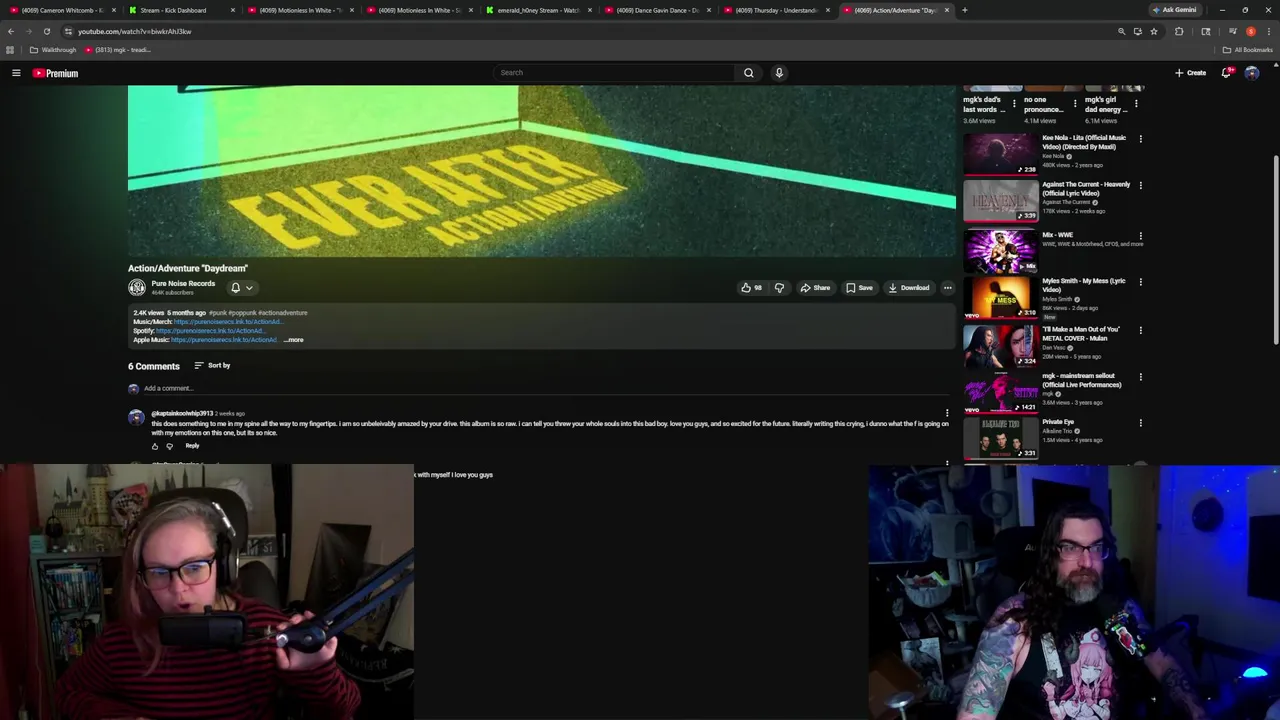Open Pure Noise Records channel avatar
Viewport: 1280px width, 720px height.
(x=137, y=288)
